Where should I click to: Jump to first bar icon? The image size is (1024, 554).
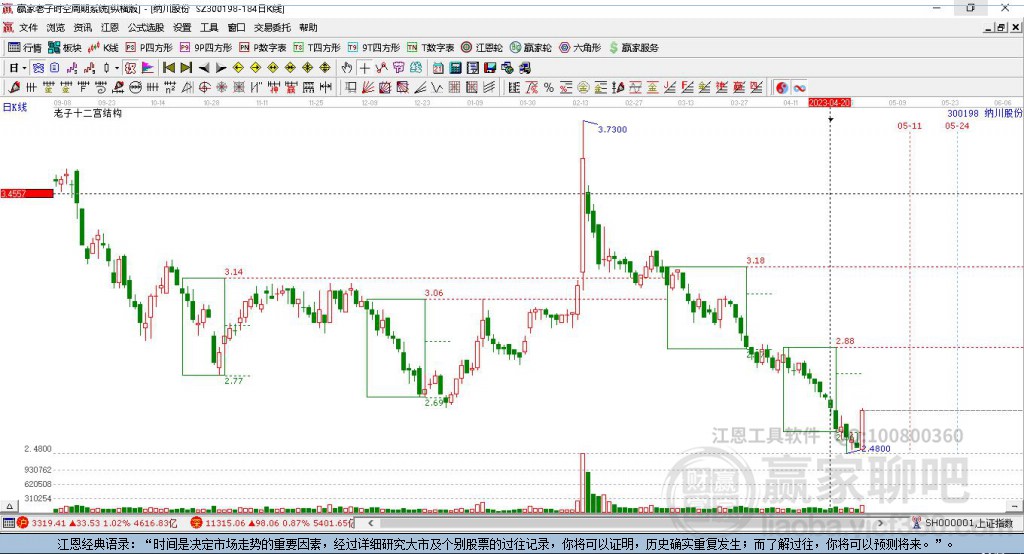(169, 68)
